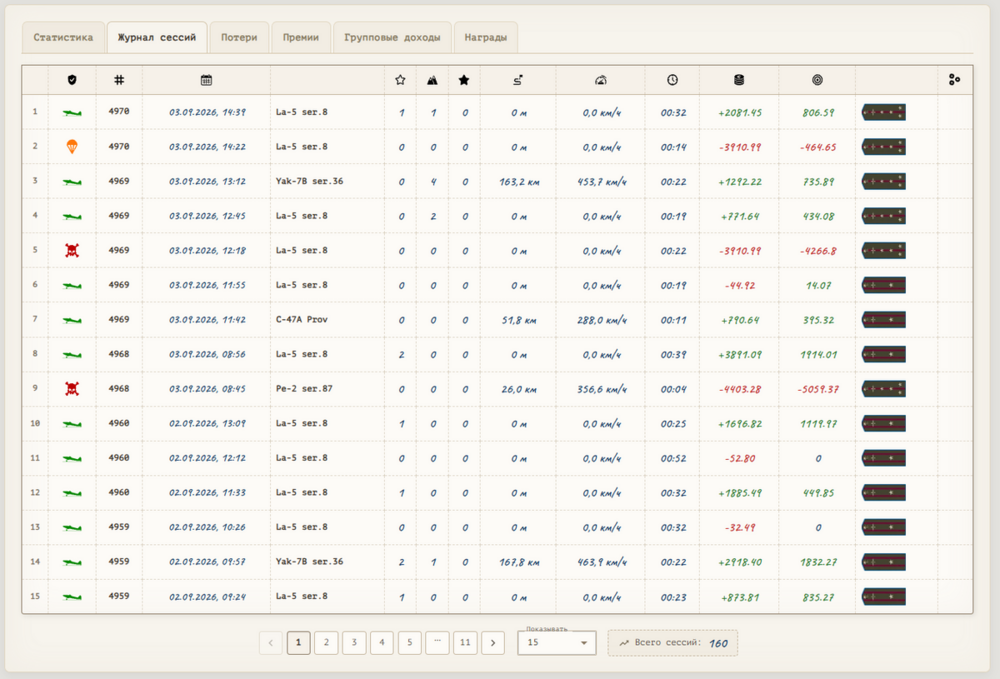Viewport: 1000px width, 679px height.
Task: Click the speedometer speed column header icon
Action: tap(601, 80)
